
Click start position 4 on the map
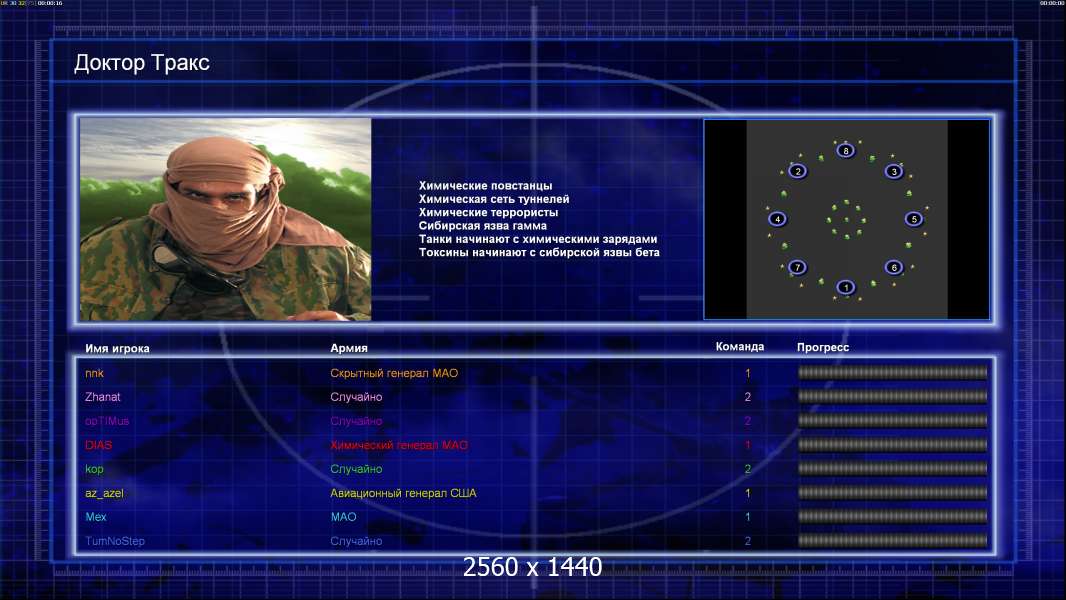[x=777, y=219]
